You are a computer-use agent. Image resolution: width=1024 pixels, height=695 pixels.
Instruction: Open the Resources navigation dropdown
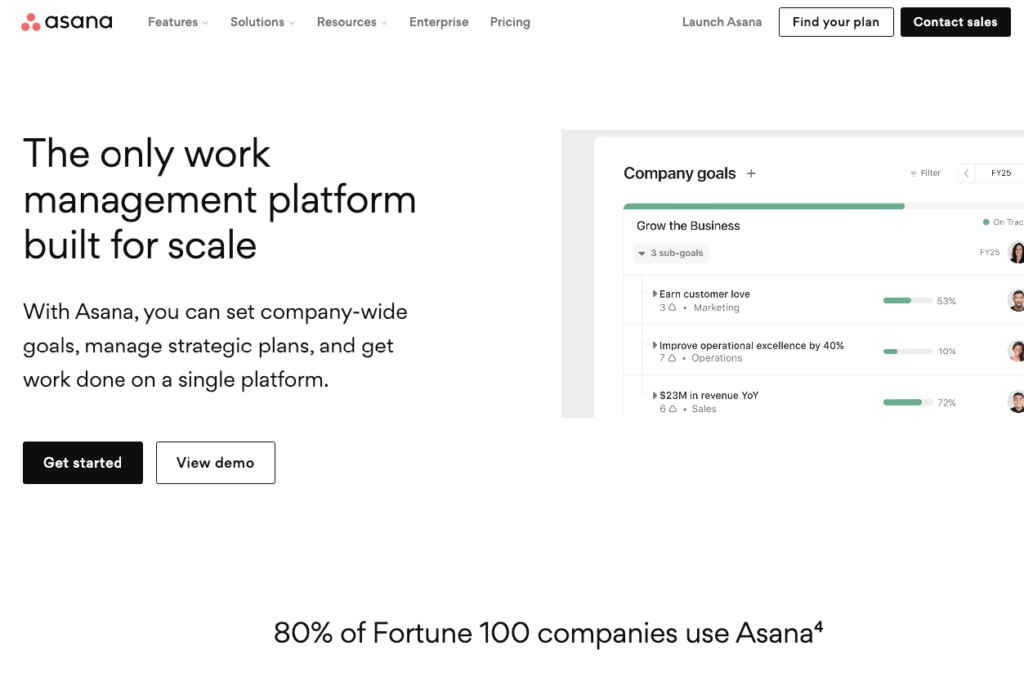point(351,21)
